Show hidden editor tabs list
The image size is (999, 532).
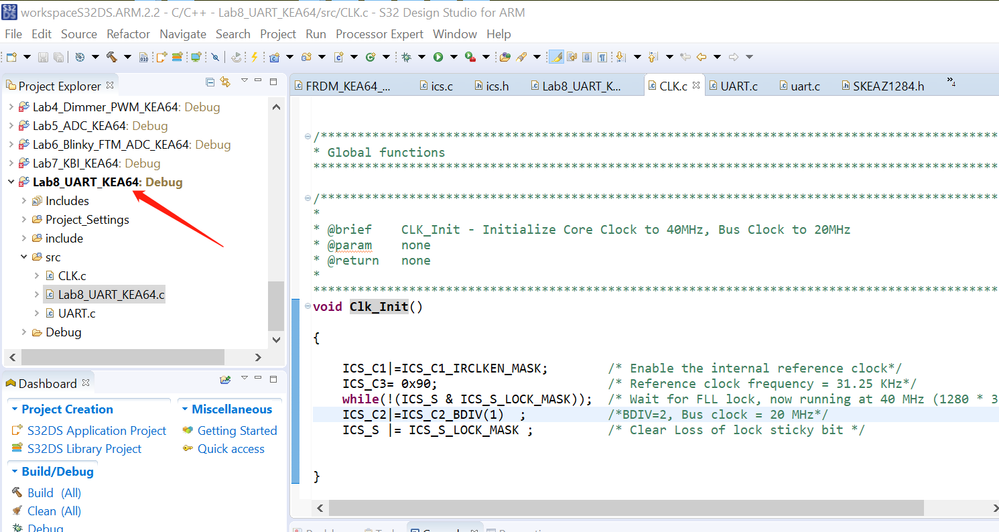[x=951, y=82]
